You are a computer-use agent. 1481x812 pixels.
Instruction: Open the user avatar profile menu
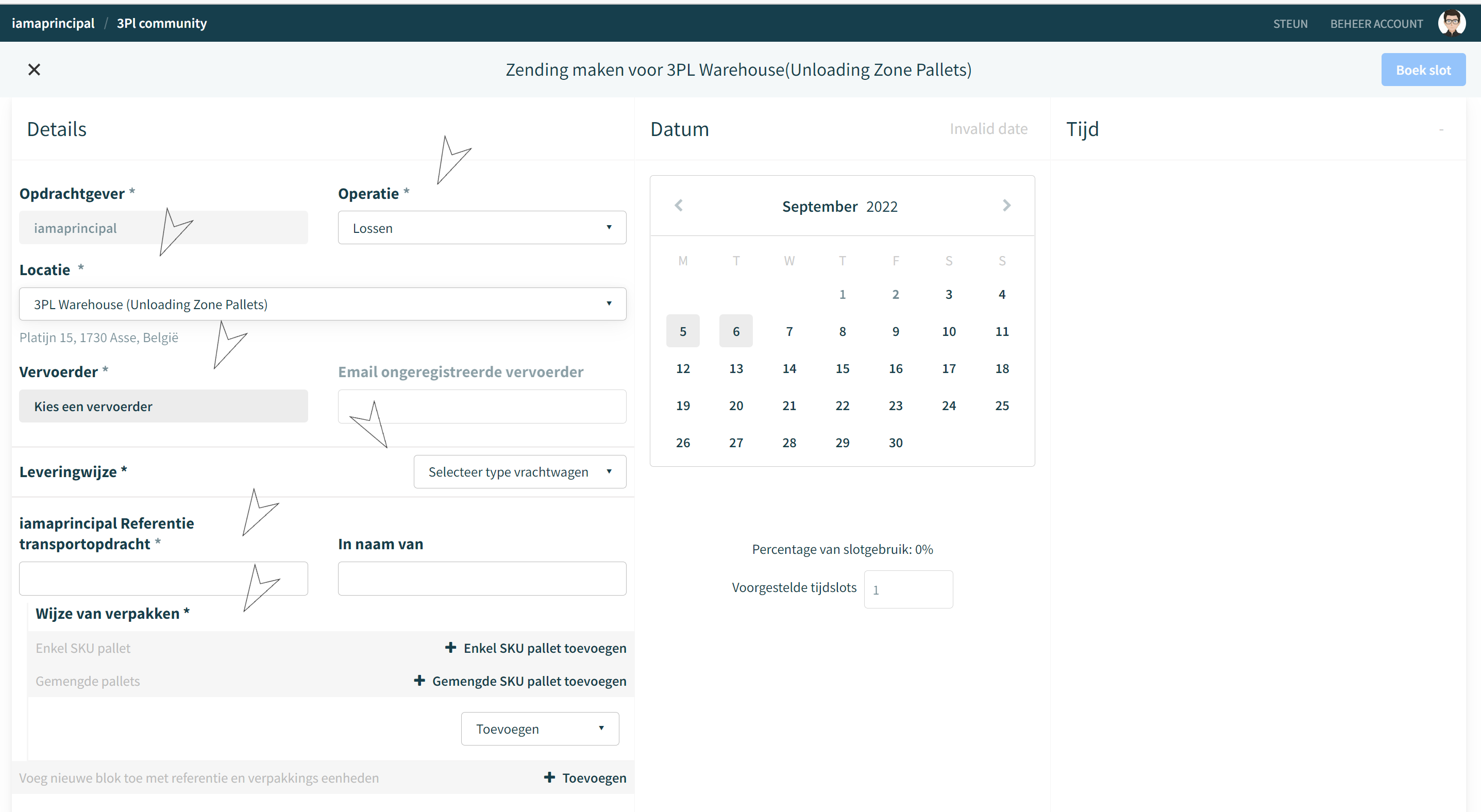(x=1451, y=23)
